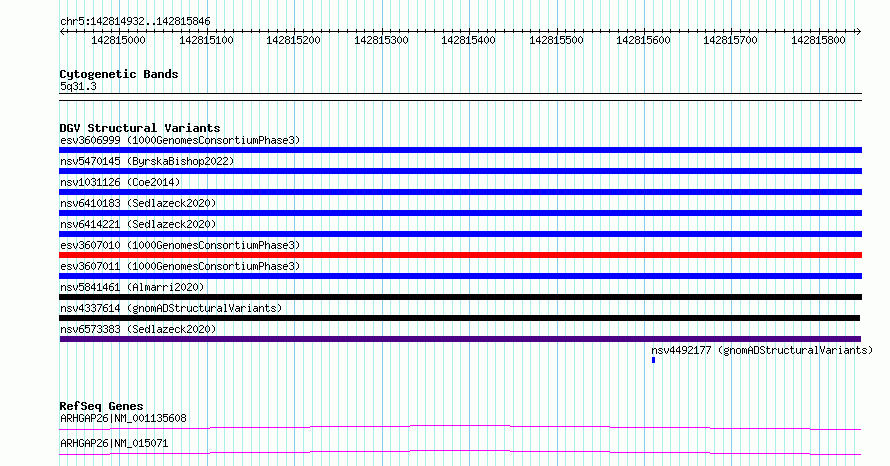890x466 pixels.
Task: Click the nsv5470145 (ByrskaBishop2022) label
Action: tap(147, 161)
